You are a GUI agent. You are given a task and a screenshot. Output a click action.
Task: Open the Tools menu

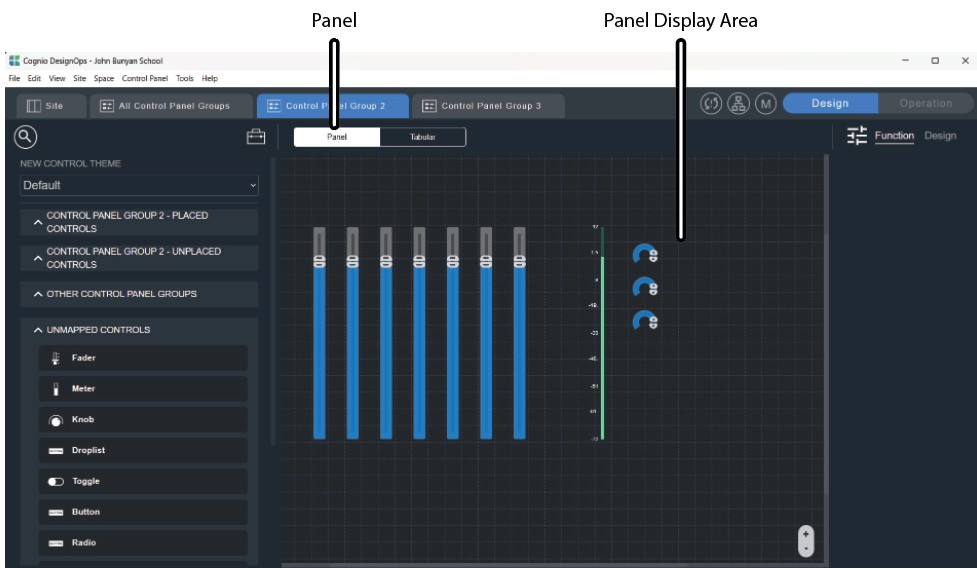point(184,78)
